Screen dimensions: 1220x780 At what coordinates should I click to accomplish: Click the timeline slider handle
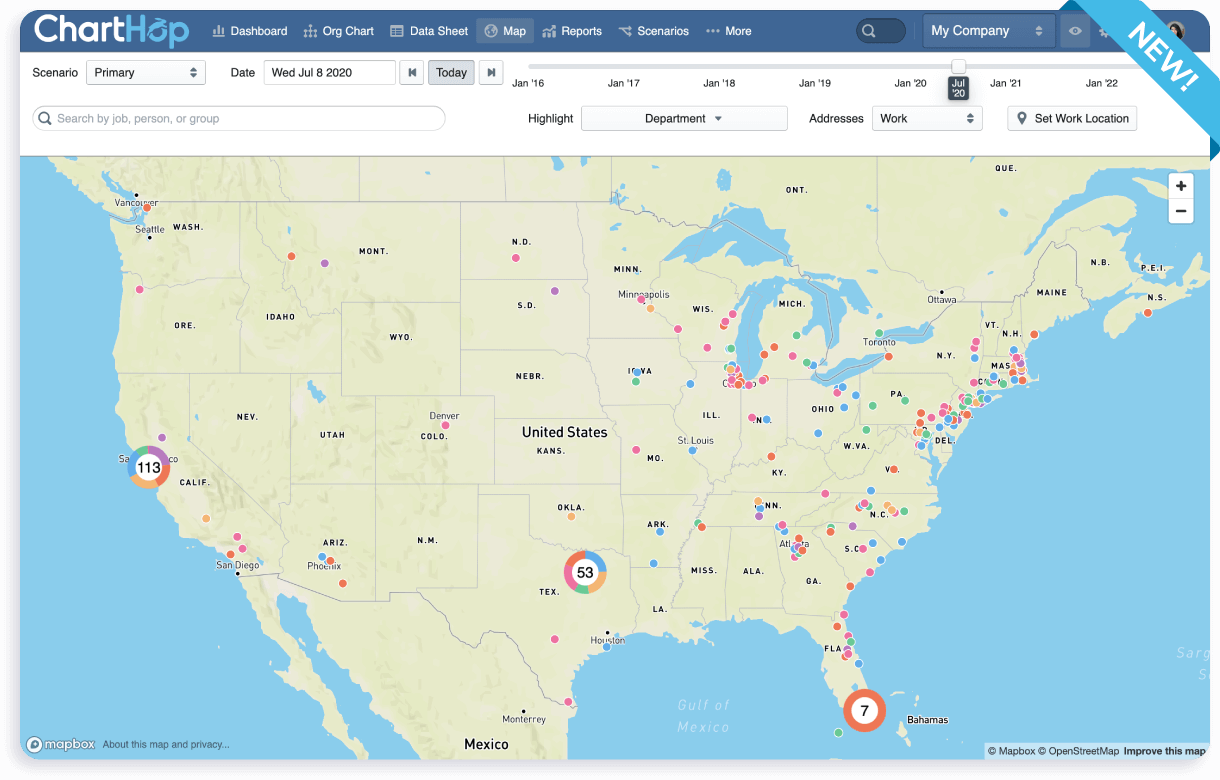(x=958, y=68)
